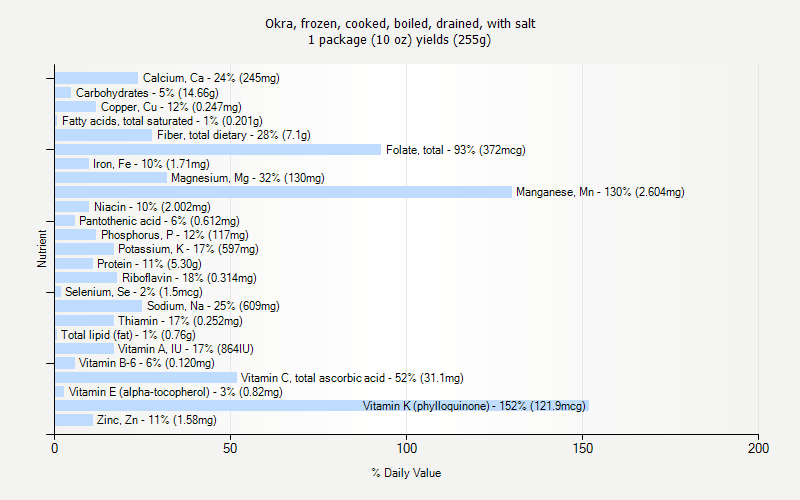The image size is (800, 500).
Task: Select the Carbohydrates label
Action: pos(147,93)
